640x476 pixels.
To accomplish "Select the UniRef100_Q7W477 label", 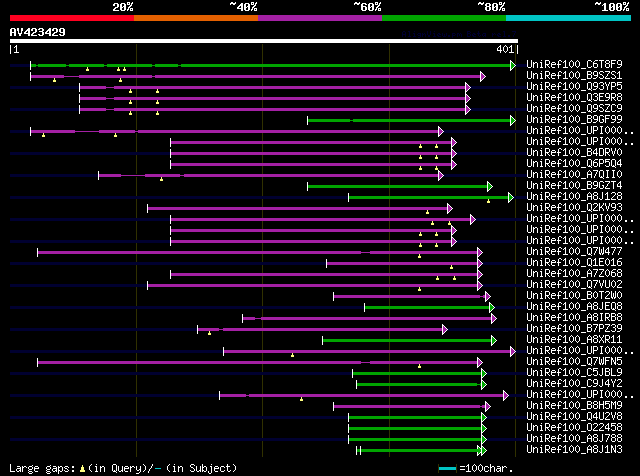I will click(x=574, y=251).
